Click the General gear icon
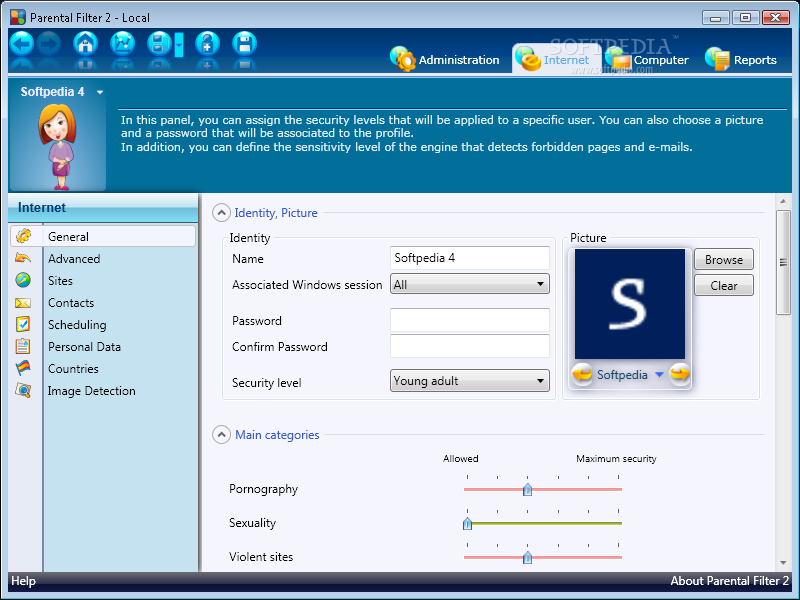 (23, 236)
